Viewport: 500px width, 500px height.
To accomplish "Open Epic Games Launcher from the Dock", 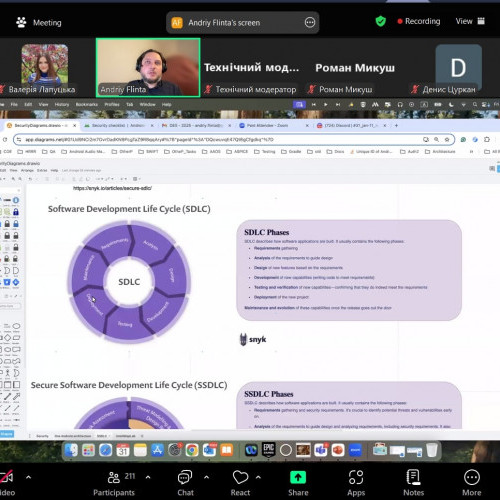I will (268, 450).
